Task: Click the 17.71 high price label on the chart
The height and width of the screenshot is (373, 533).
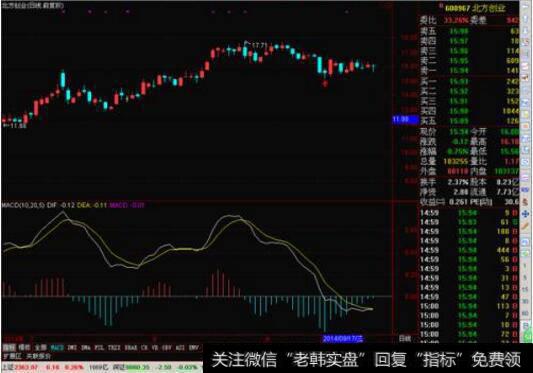Action: click(260, 45)
